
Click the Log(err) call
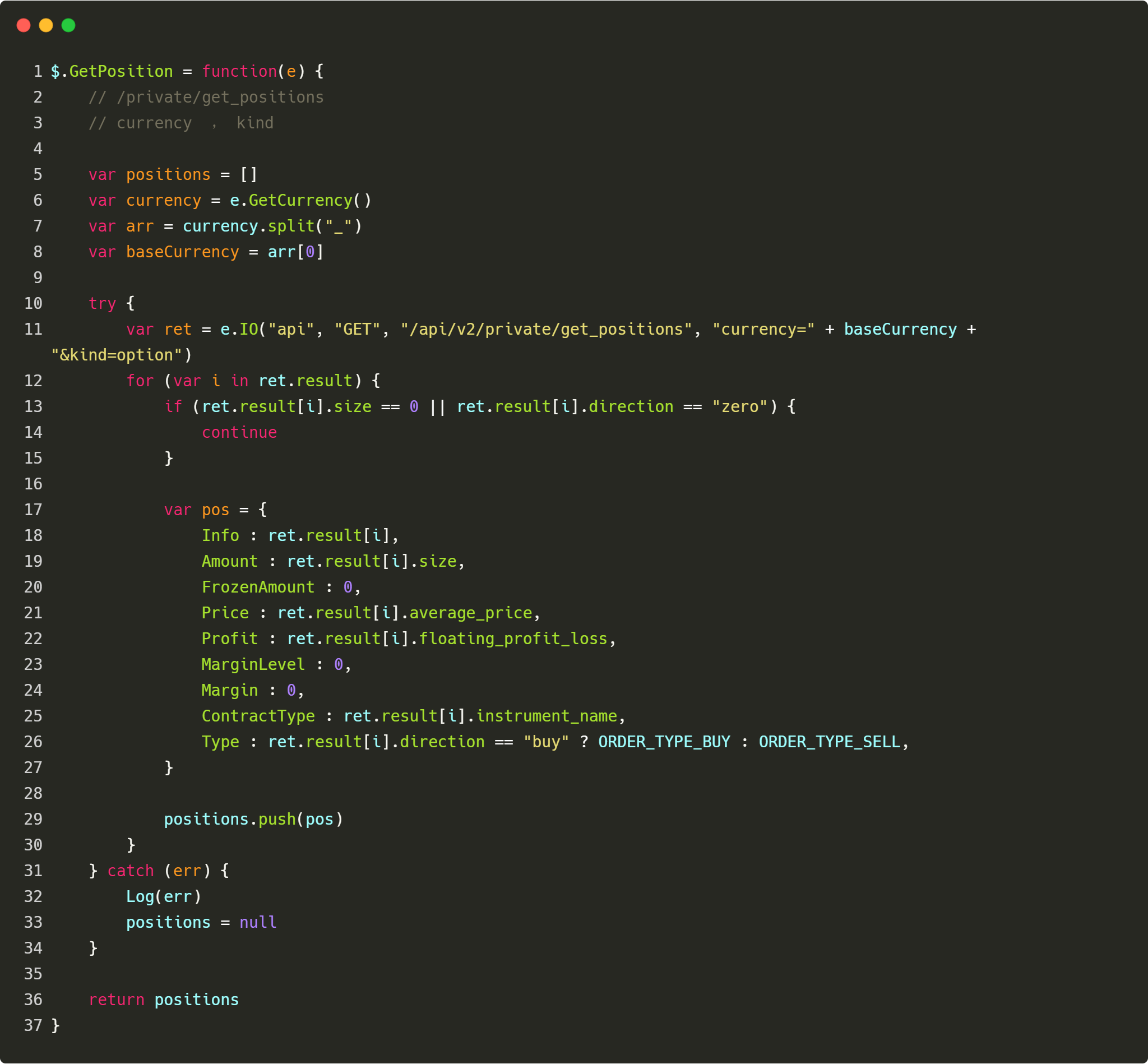tap(164, 897)
